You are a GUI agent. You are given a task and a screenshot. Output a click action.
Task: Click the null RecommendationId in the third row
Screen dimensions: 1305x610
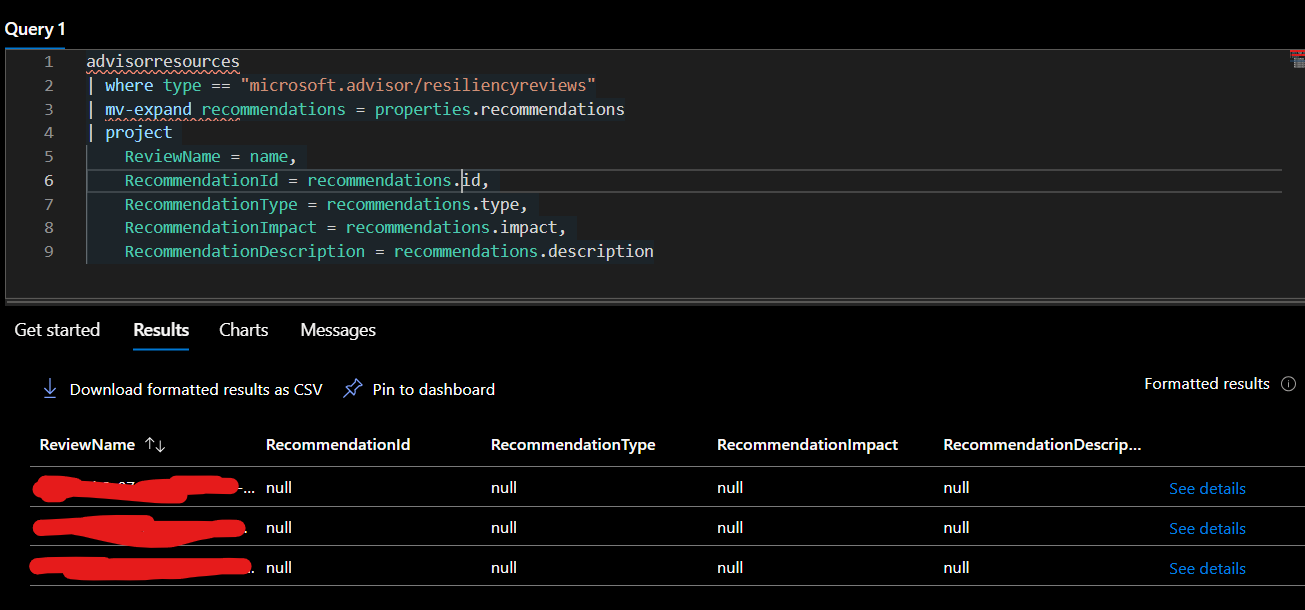(279, 568)
